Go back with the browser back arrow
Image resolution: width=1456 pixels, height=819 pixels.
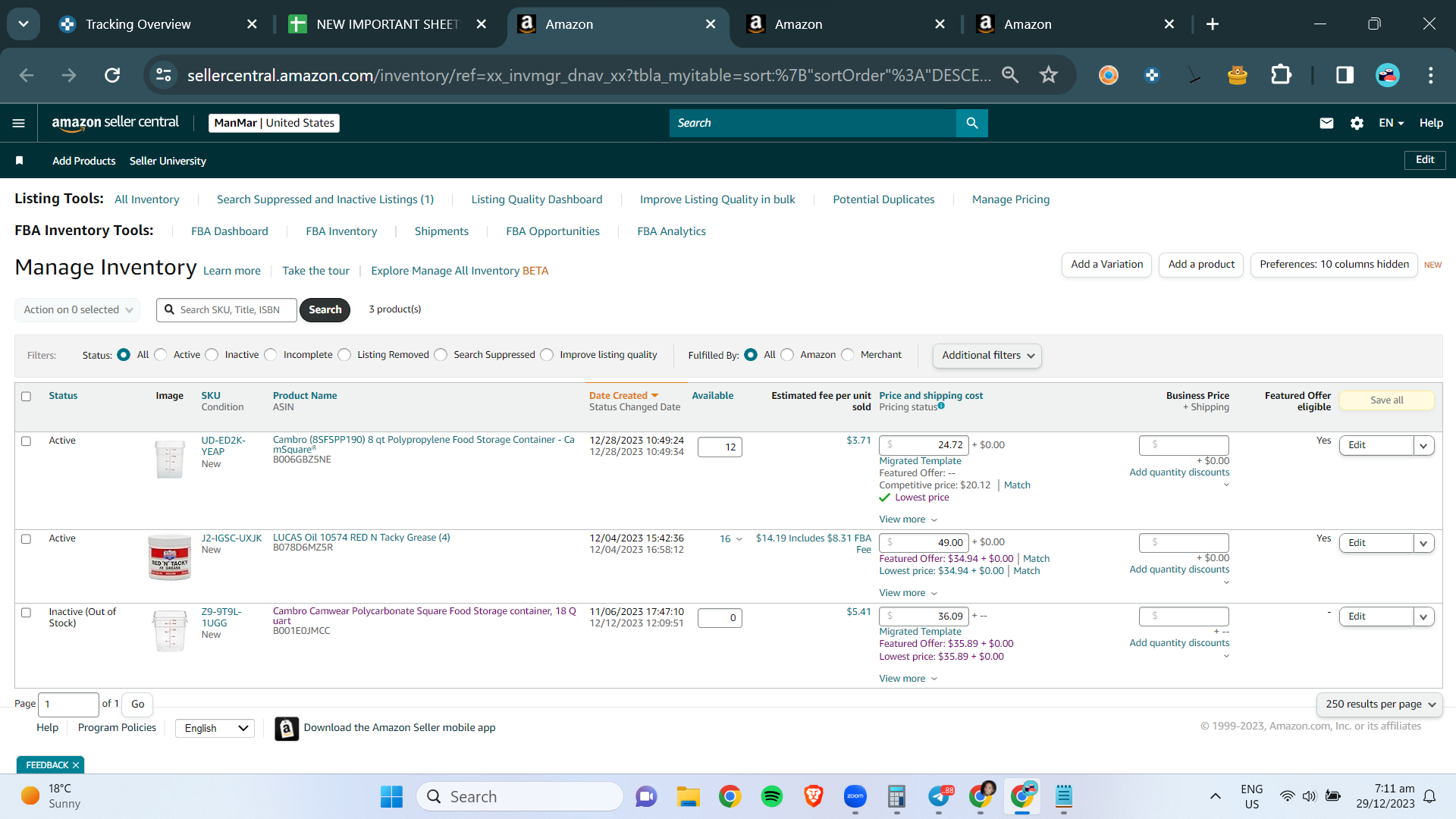pos(27,75)
